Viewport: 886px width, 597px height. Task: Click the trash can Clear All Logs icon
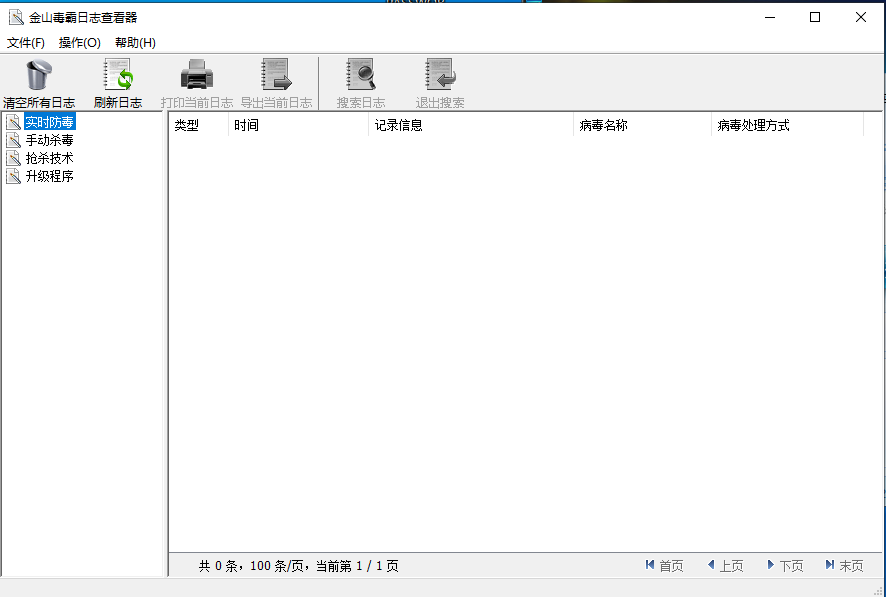pyautogui.click(x=39, y=76)
